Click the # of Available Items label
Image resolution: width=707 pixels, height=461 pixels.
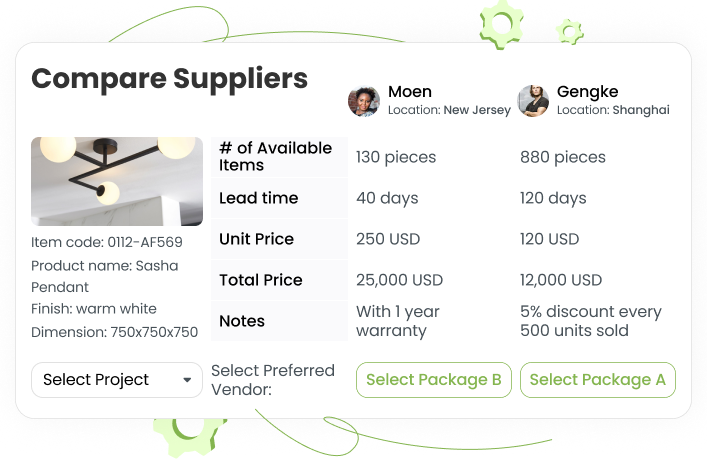coord(275,157)
